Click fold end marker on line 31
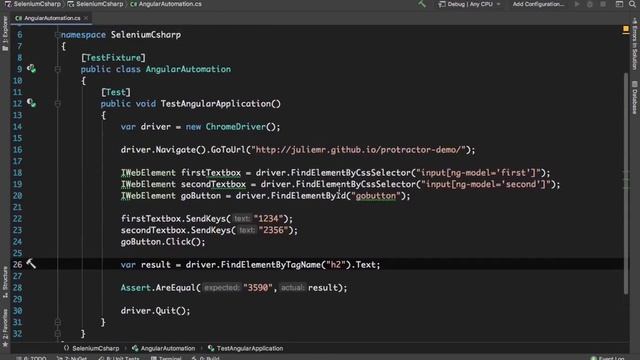 (x=58, y=322)
